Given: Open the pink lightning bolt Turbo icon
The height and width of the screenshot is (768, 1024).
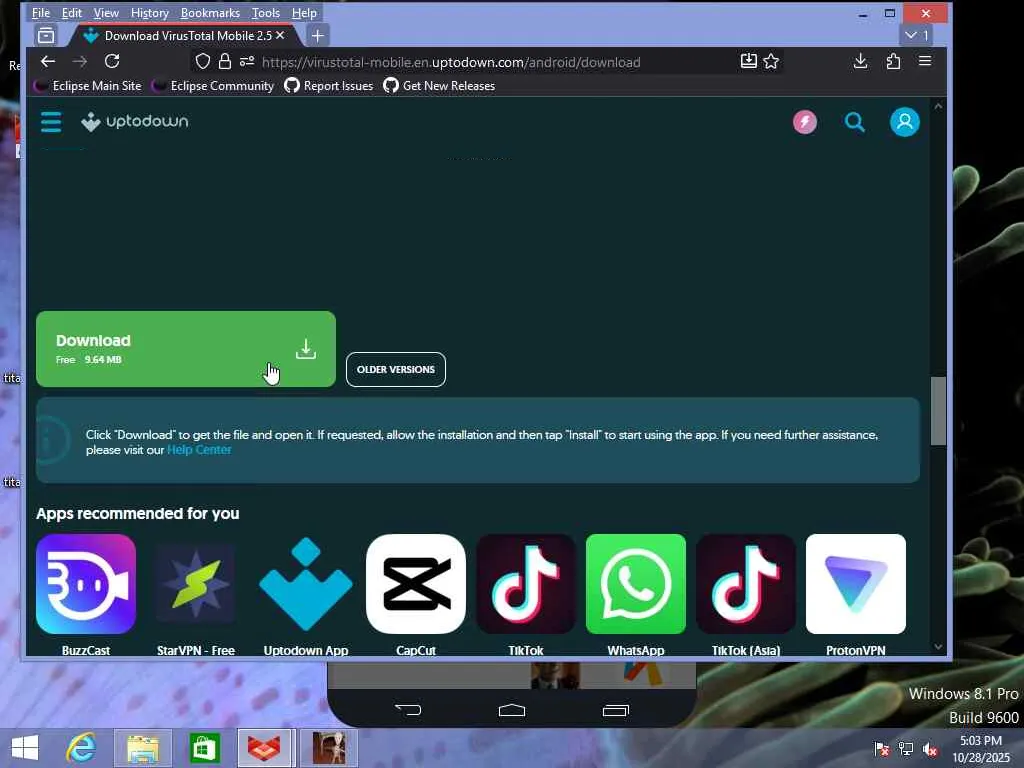Looking at the screenshot, I should click(805, 122).
